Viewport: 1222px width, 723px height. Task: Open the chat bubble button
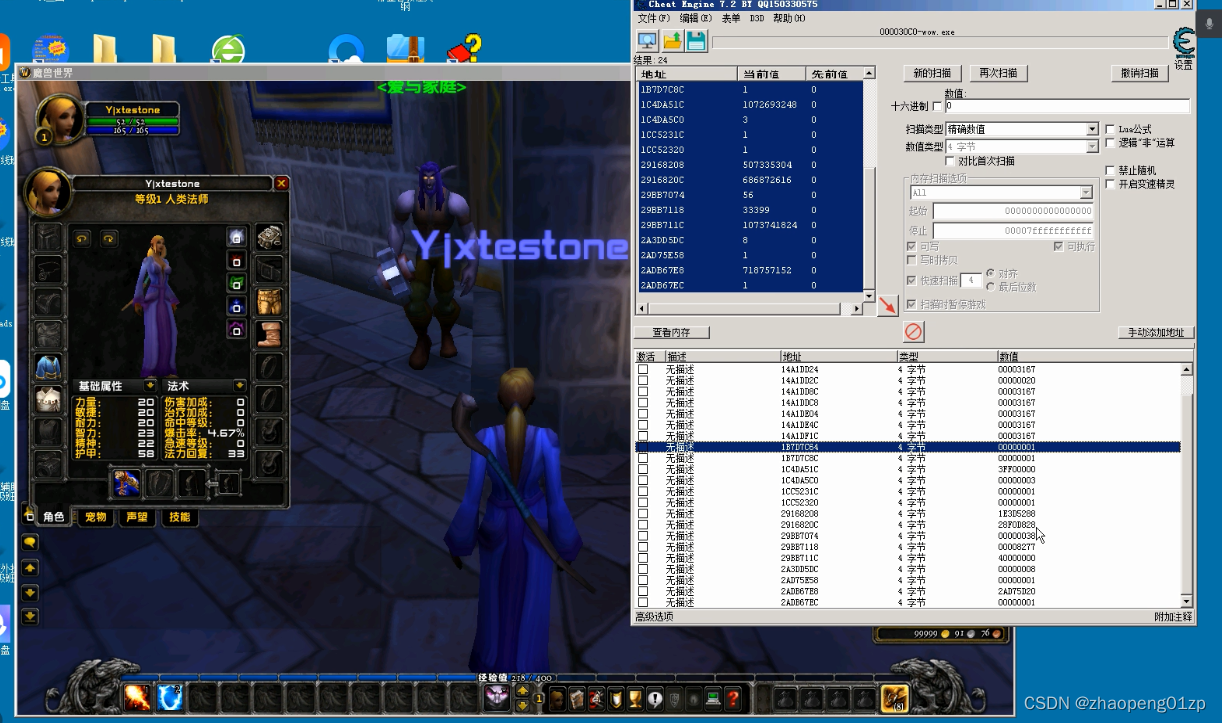(30, 541)
